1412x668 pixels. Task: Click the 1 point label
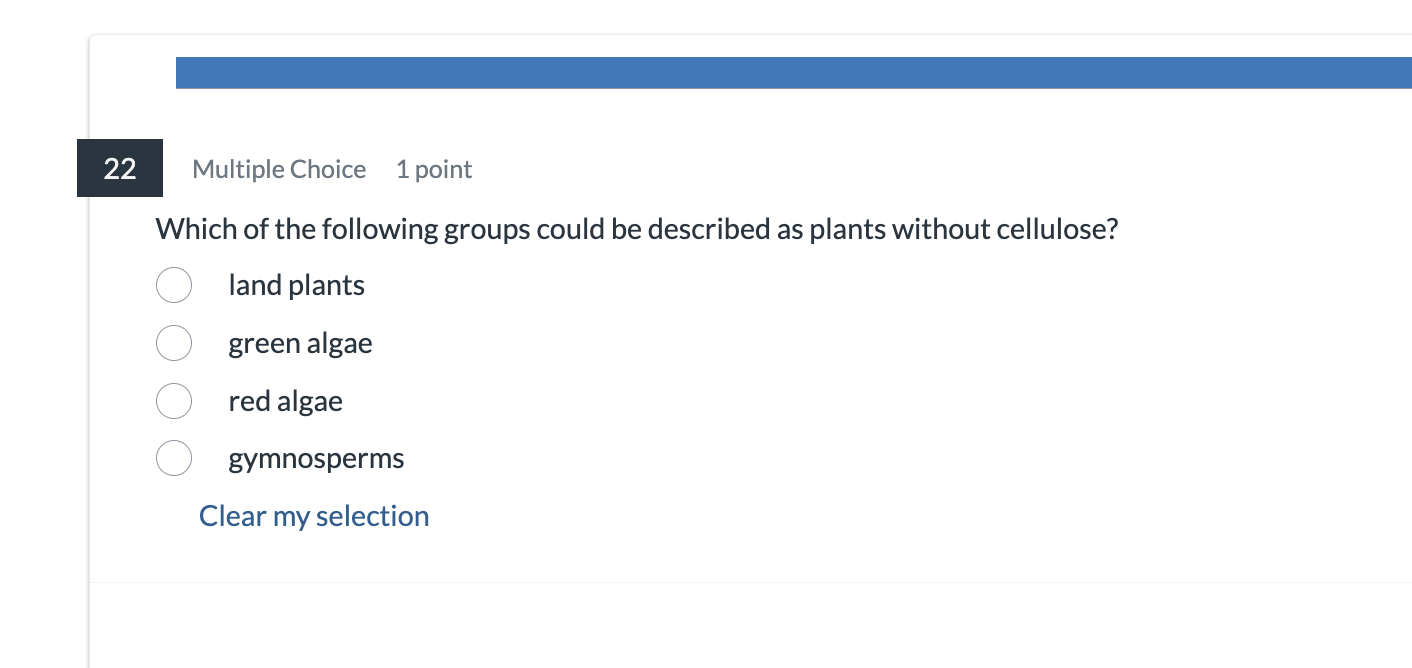[x=434, y=169]
